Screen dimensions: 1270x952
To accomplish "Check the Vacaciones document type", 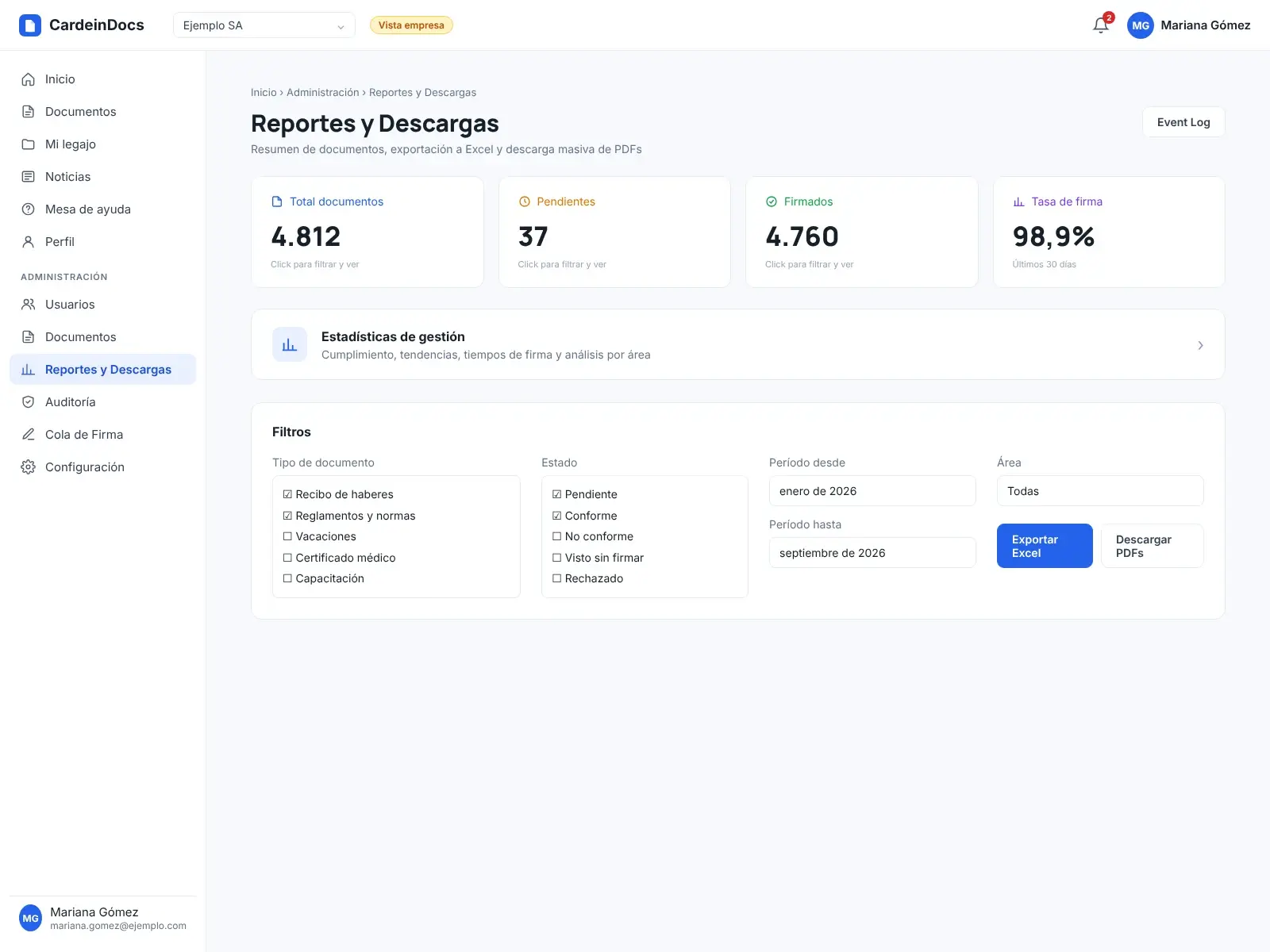I will (x=287, y=536).
